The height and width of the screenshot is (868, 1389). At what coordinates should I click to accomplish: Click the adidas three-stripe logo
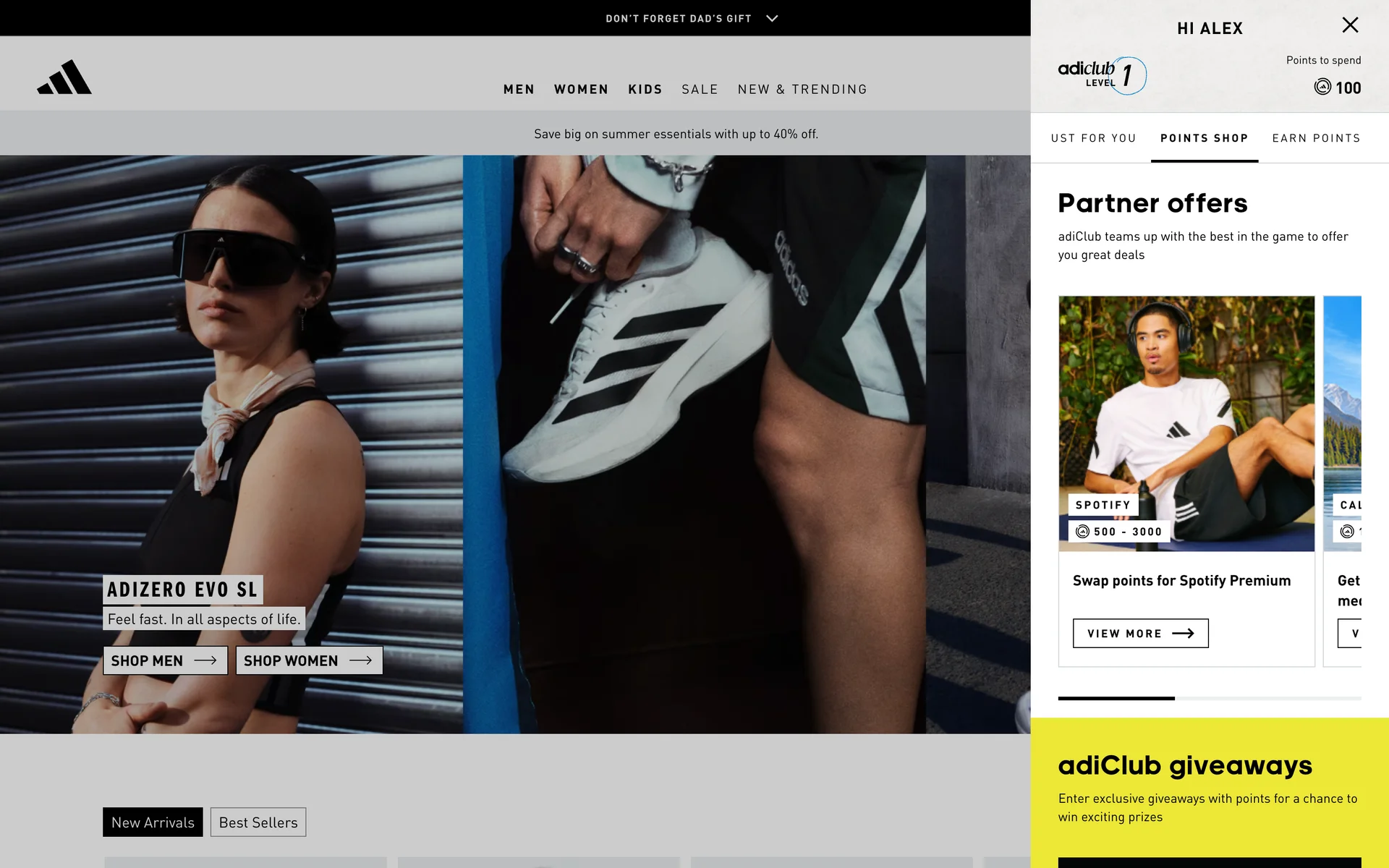point(64,77)
